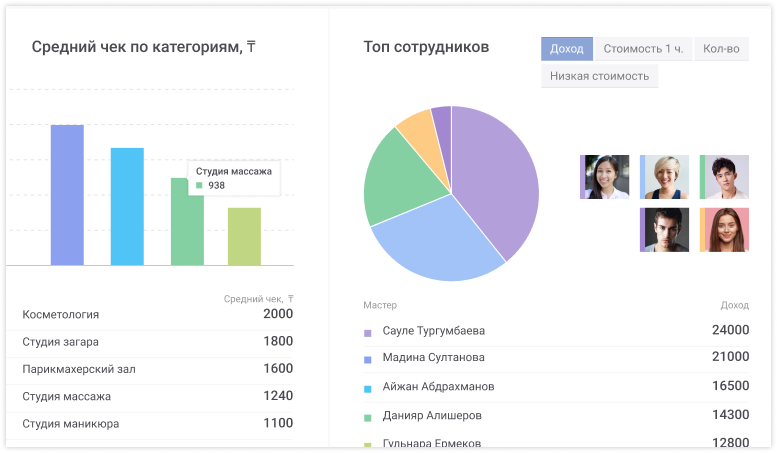
Task: Open the Низкая стоимость filter tab
Action: tap(599, 76)
